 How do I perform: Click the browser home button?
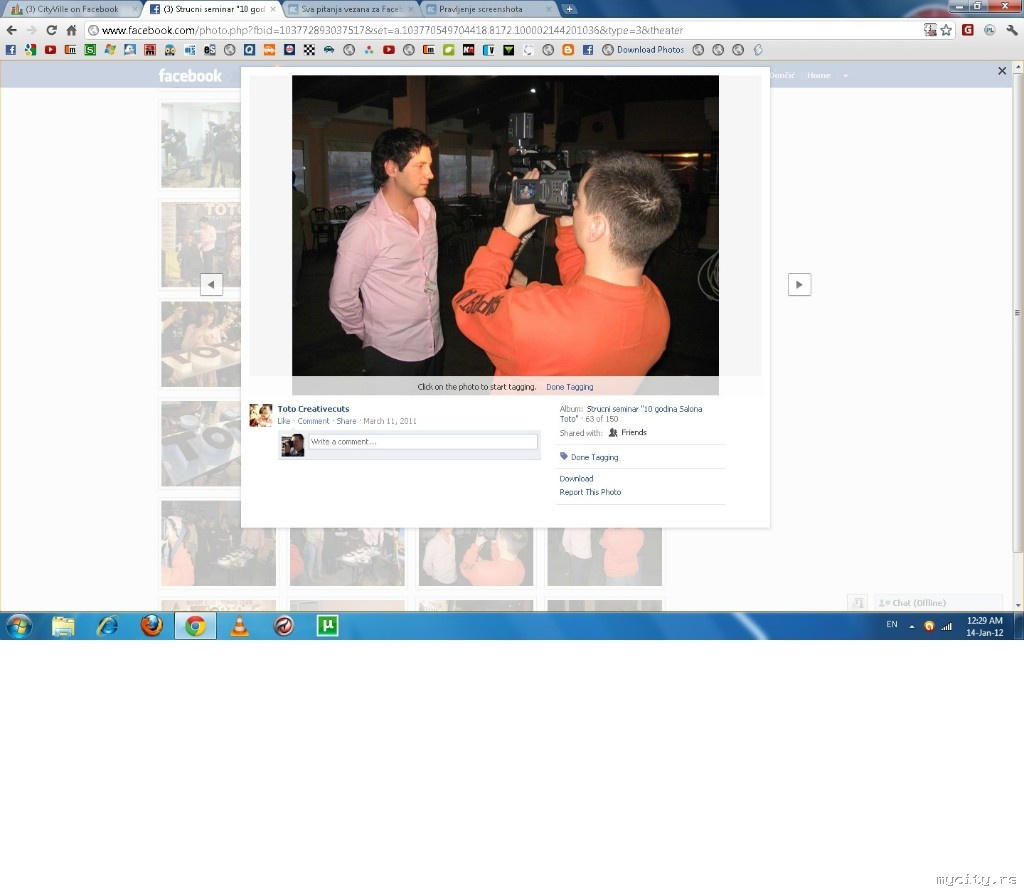71,30
